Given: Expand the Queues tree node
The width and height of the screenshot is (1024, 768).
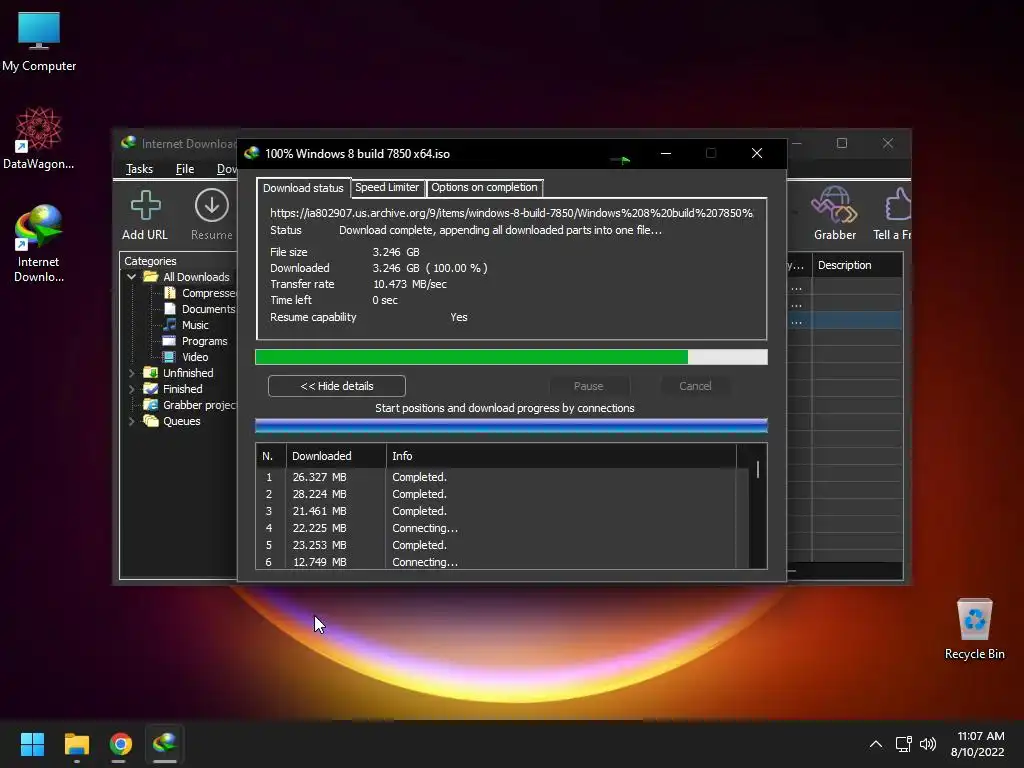Looking at the screenshot, I should pyautogui.click(x=131, y=421).
